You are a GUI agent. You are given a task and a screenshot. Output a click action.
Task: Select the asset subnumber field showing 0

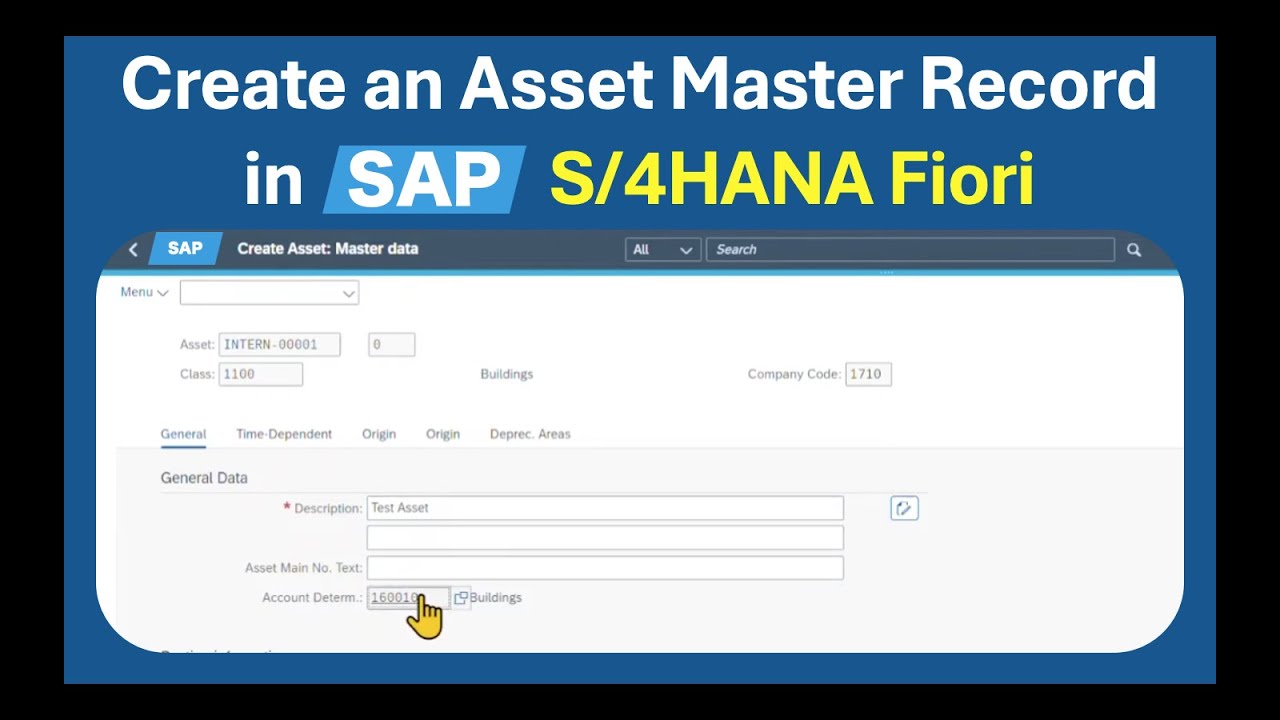[392, 345]
